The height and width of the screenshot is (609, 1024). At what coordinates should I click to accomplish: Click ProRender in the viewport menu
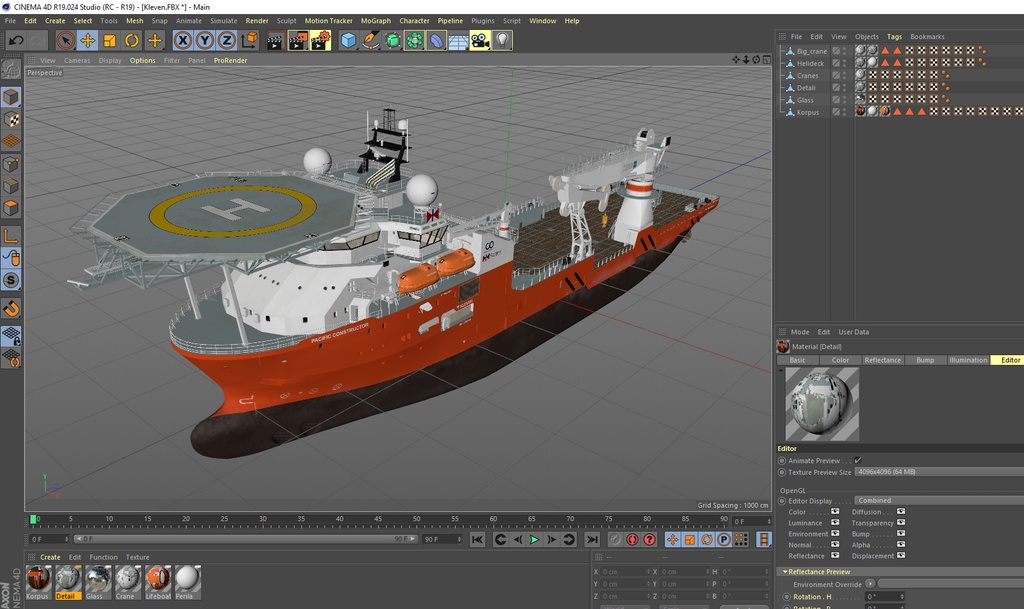pyautogui.click(x=230, y=60)
